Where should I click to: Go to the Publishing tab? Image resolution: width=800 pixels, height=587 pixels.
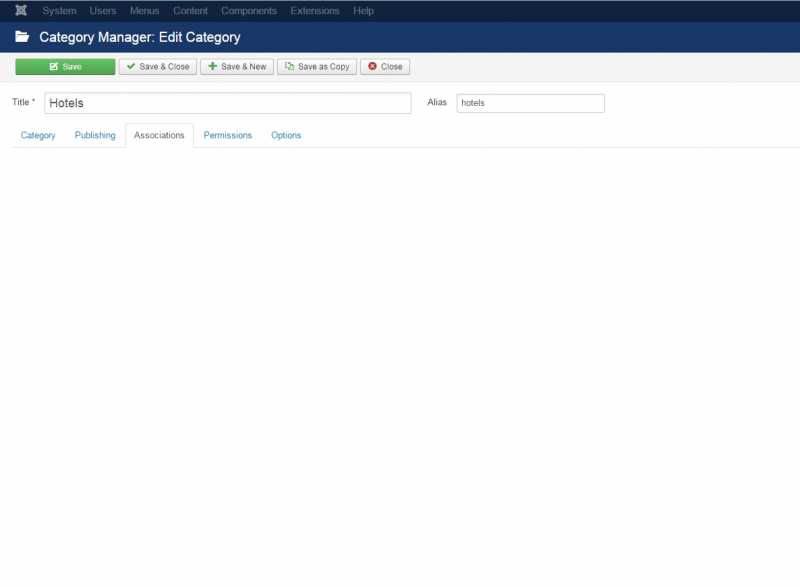click(x=95, y=135)
